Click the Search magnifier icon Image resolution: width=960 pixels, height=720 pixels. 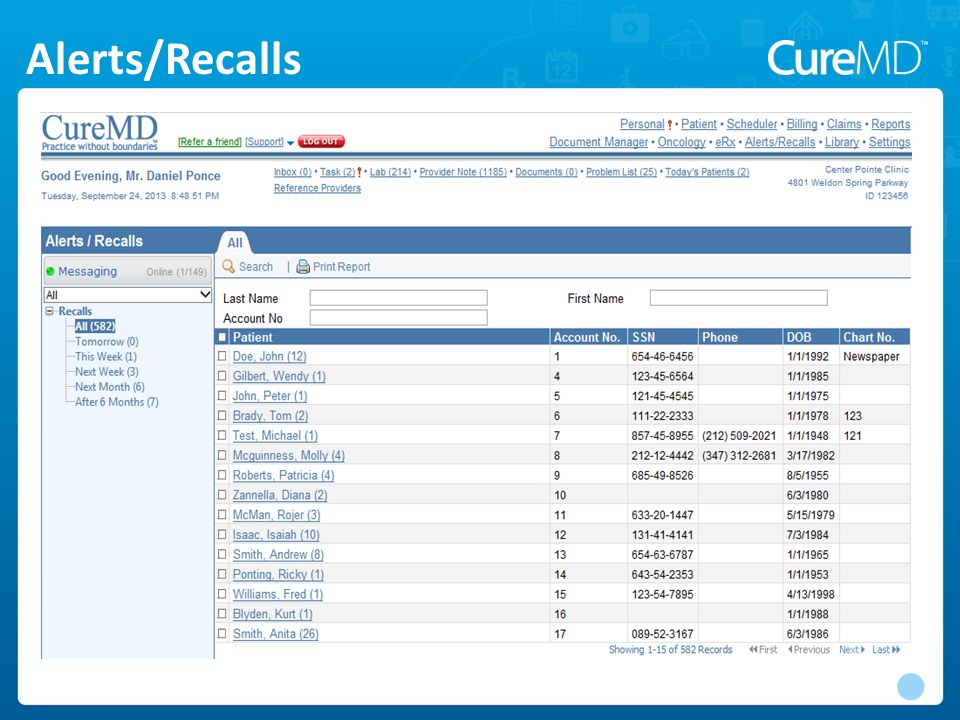click(228, 266)
